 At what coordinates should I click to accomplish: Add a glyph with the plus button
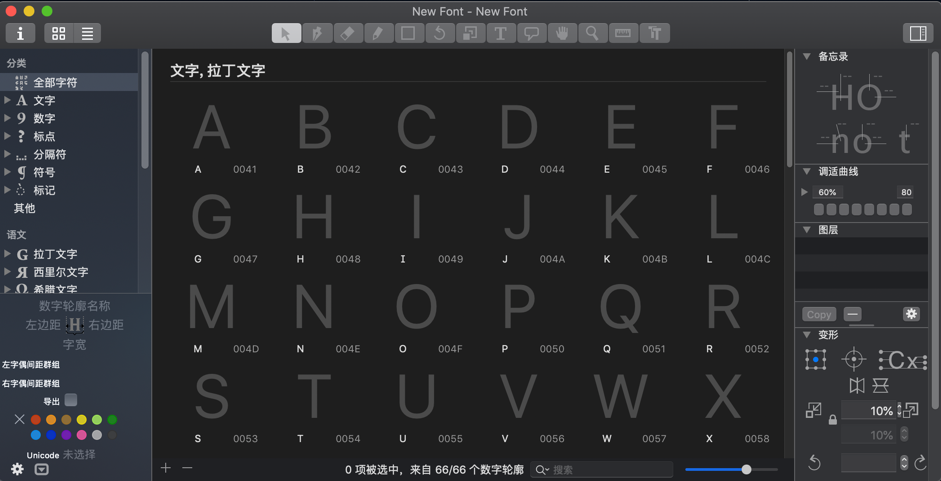166,468
